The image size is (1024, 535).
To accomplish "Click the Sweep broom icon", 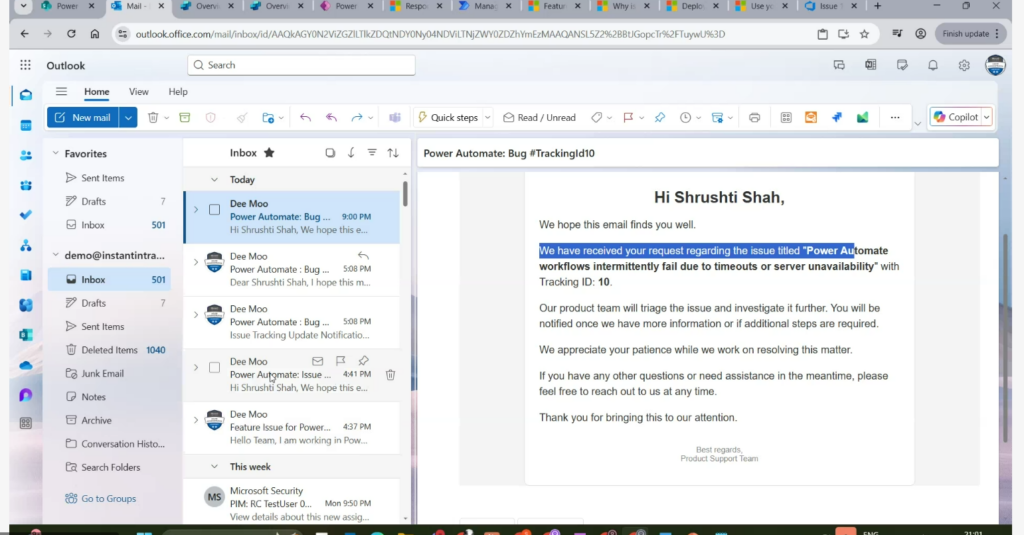I will 242,118.
